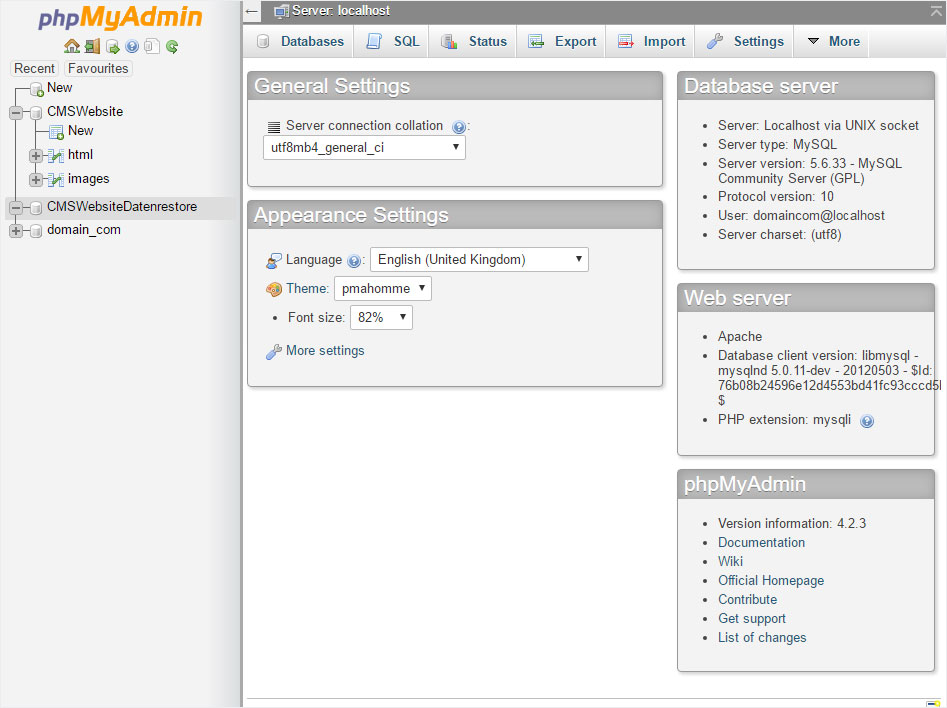
Task: Click the 'User: domaincom@localhost' text
Action: tap(801, 216)
